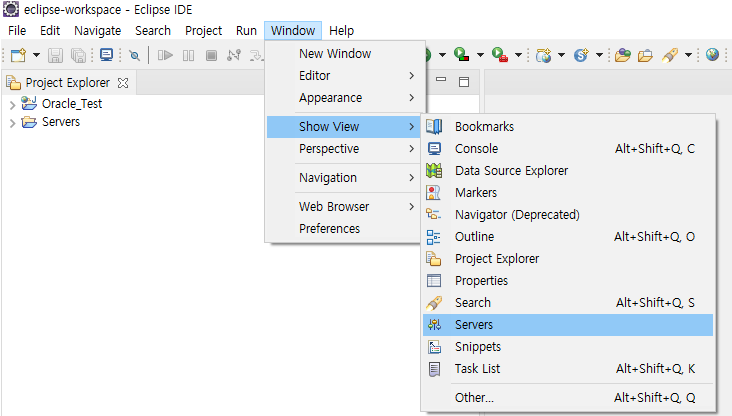Expand the Oracle_Test project node
Image resolution: width=732 pixels, height=416 pixels.
tap(13, 105)
